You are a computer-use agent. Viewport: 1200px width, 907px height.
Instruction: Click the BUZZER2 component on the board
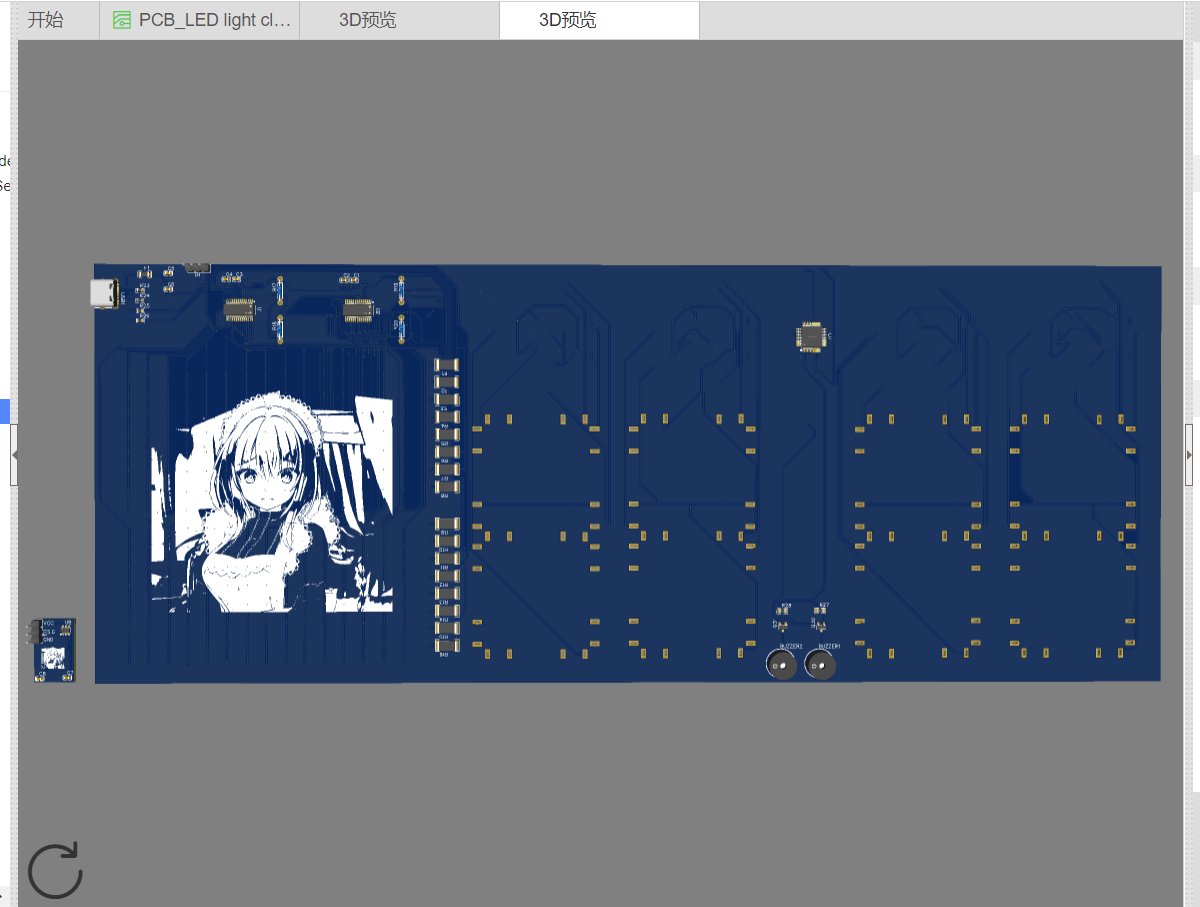[x=782, y=665]
